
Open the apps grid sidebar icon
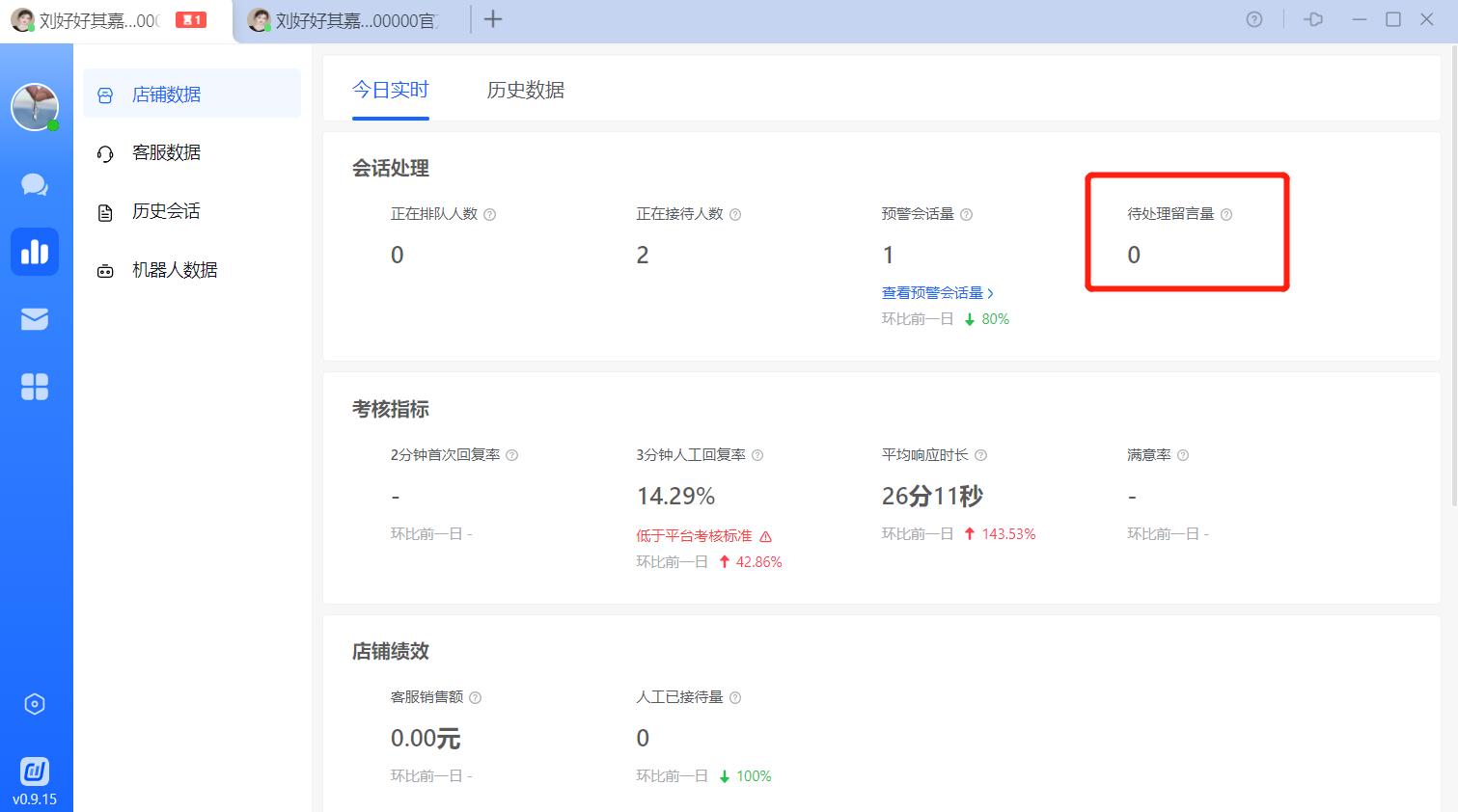[x=35, y=387]
